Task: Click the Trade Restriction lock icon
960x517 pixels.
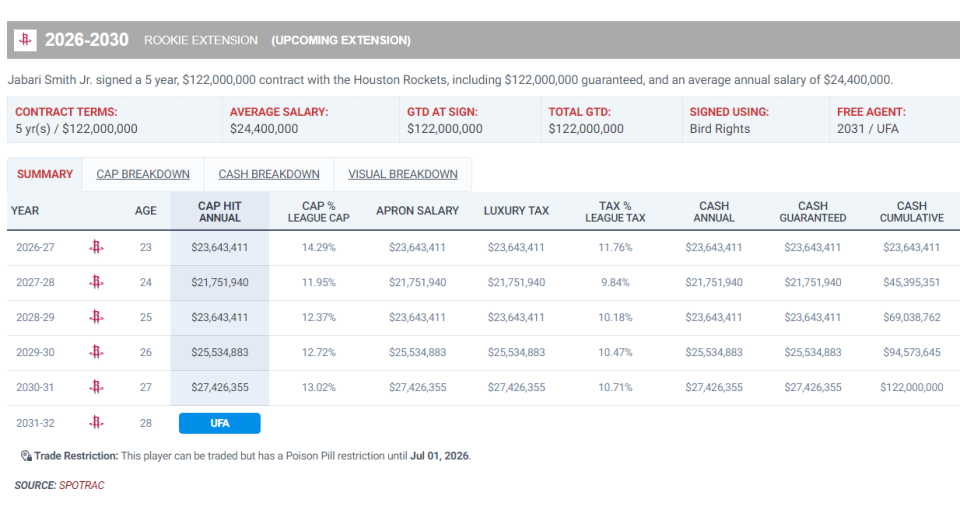Action: (26, 456)
